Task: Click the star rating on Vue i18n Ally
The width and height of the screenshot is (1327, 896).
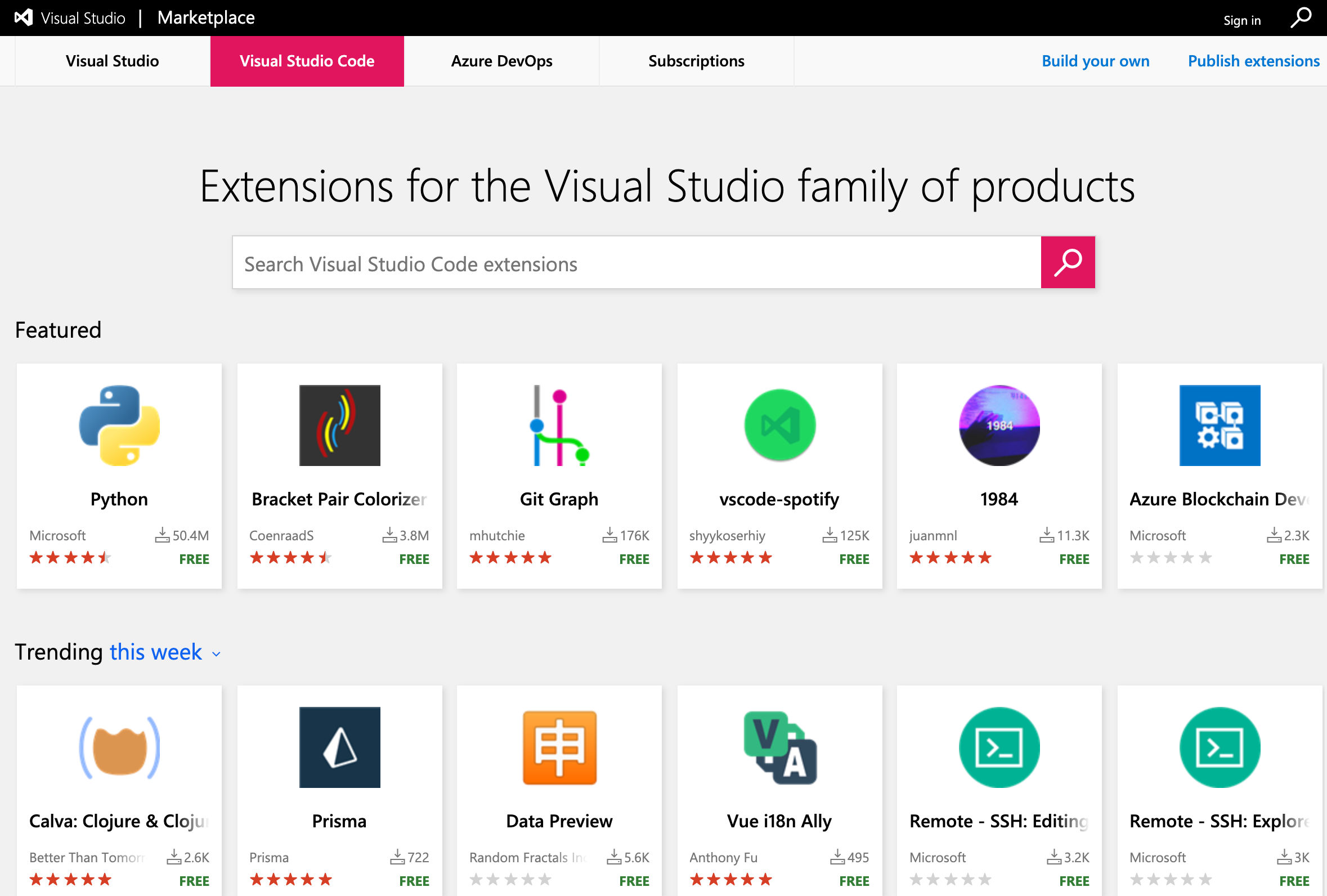Action: pyautogui.click(x=731, y=880)
